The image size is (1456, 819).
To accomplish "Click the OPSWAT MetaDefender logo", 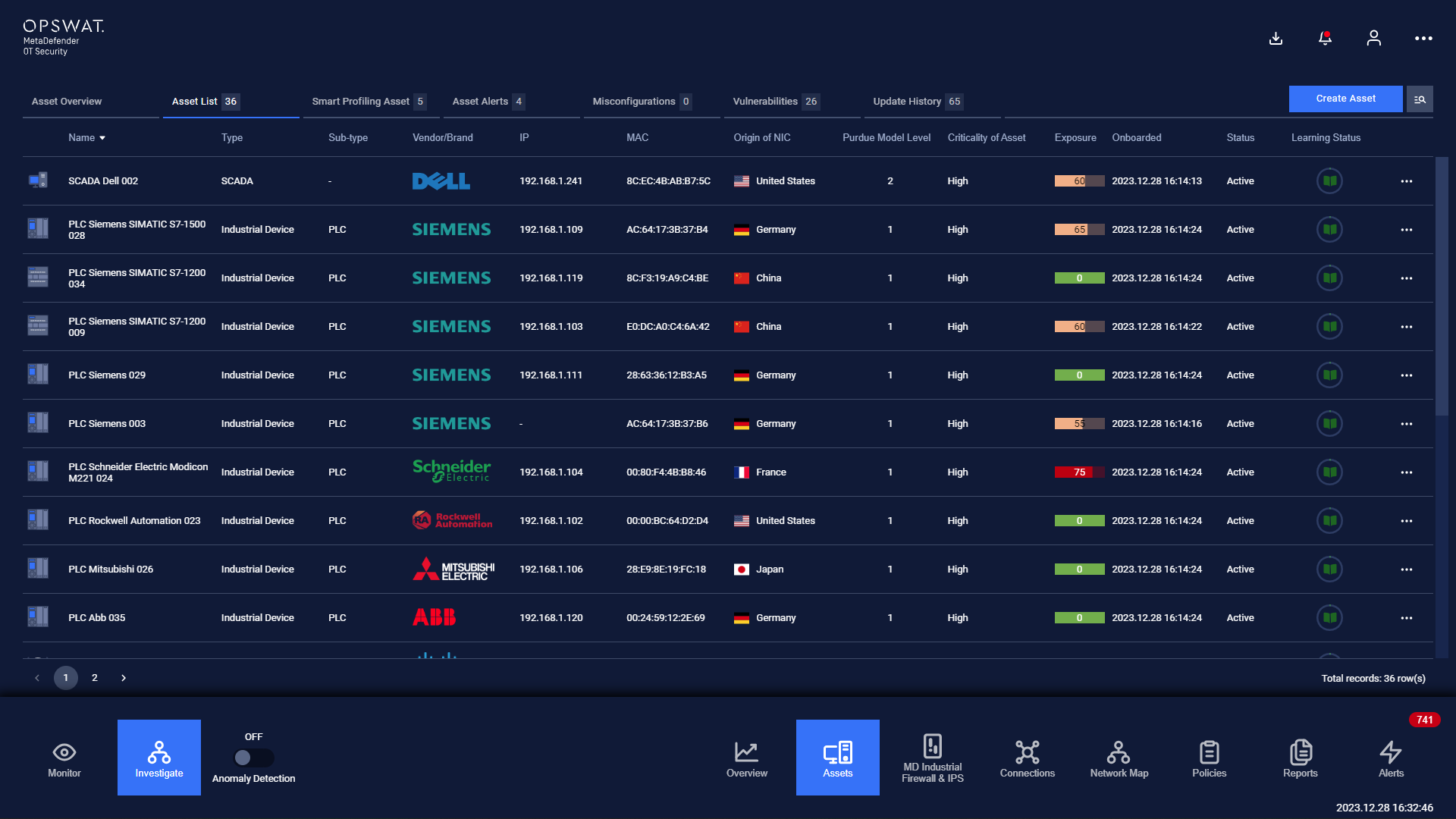I will (x=64, y=37).
